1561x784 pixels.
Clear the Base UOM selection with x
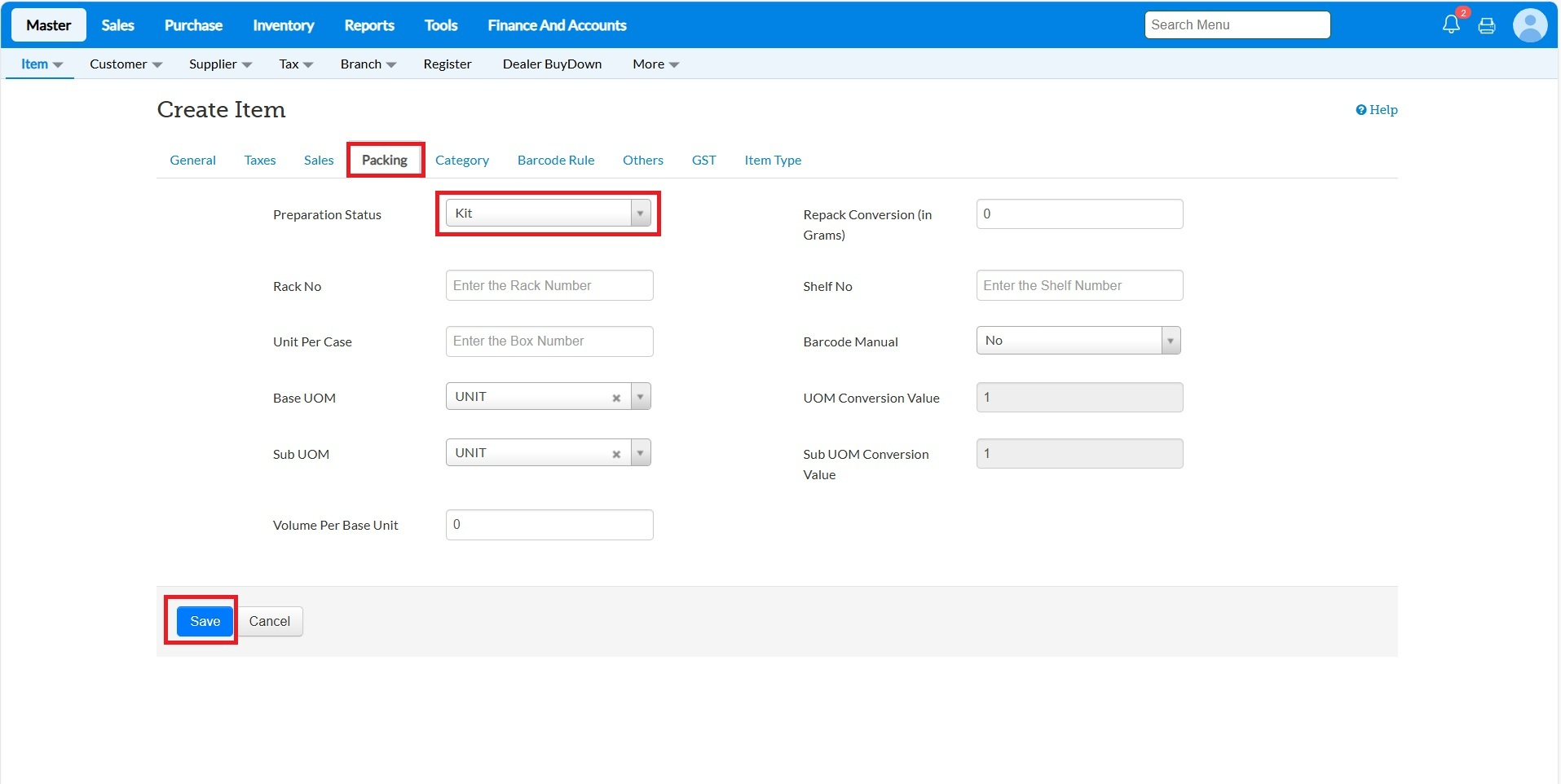(616, 398)
